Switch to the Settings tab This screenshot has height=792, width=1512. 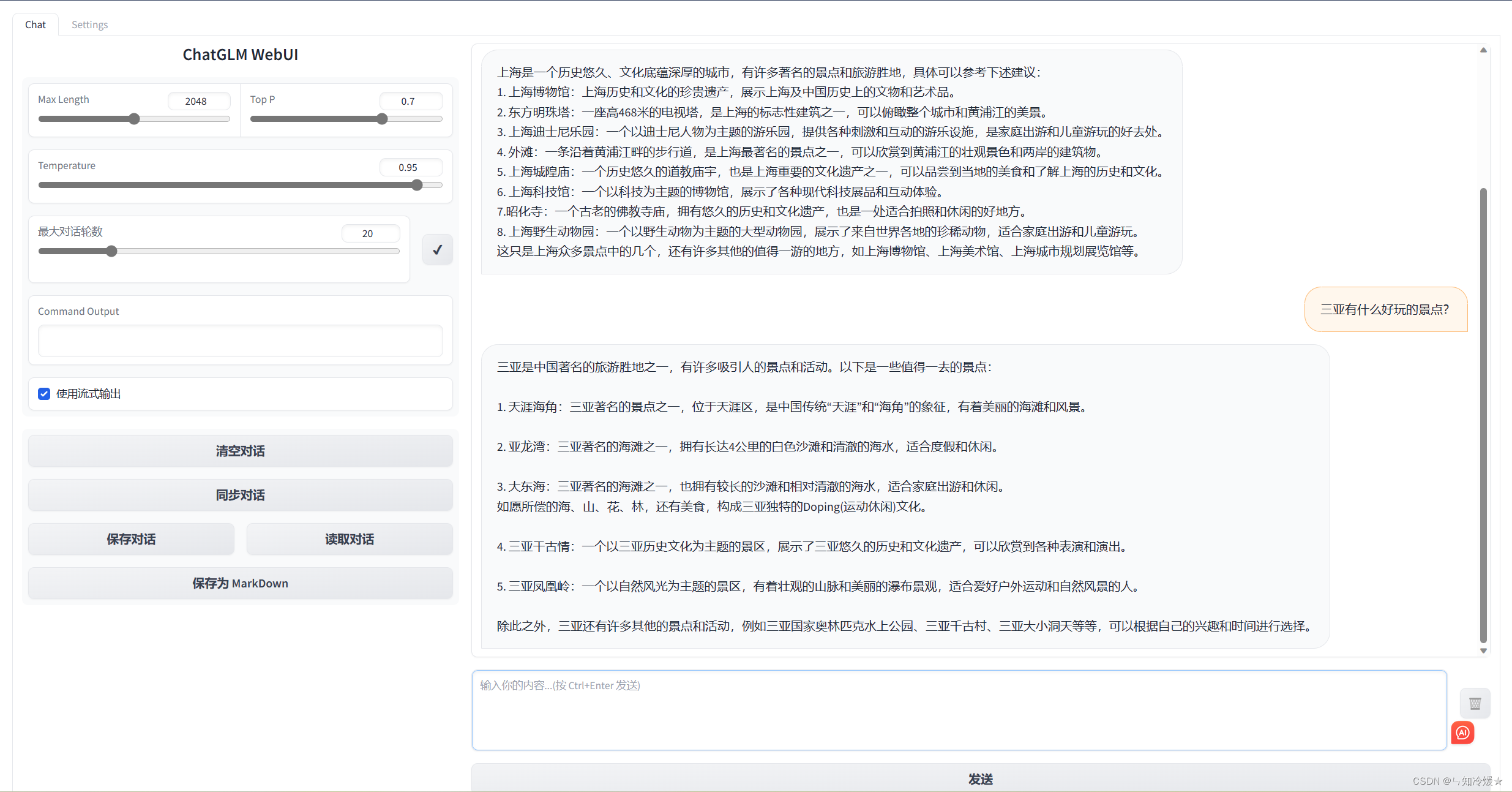click(89, 25)
